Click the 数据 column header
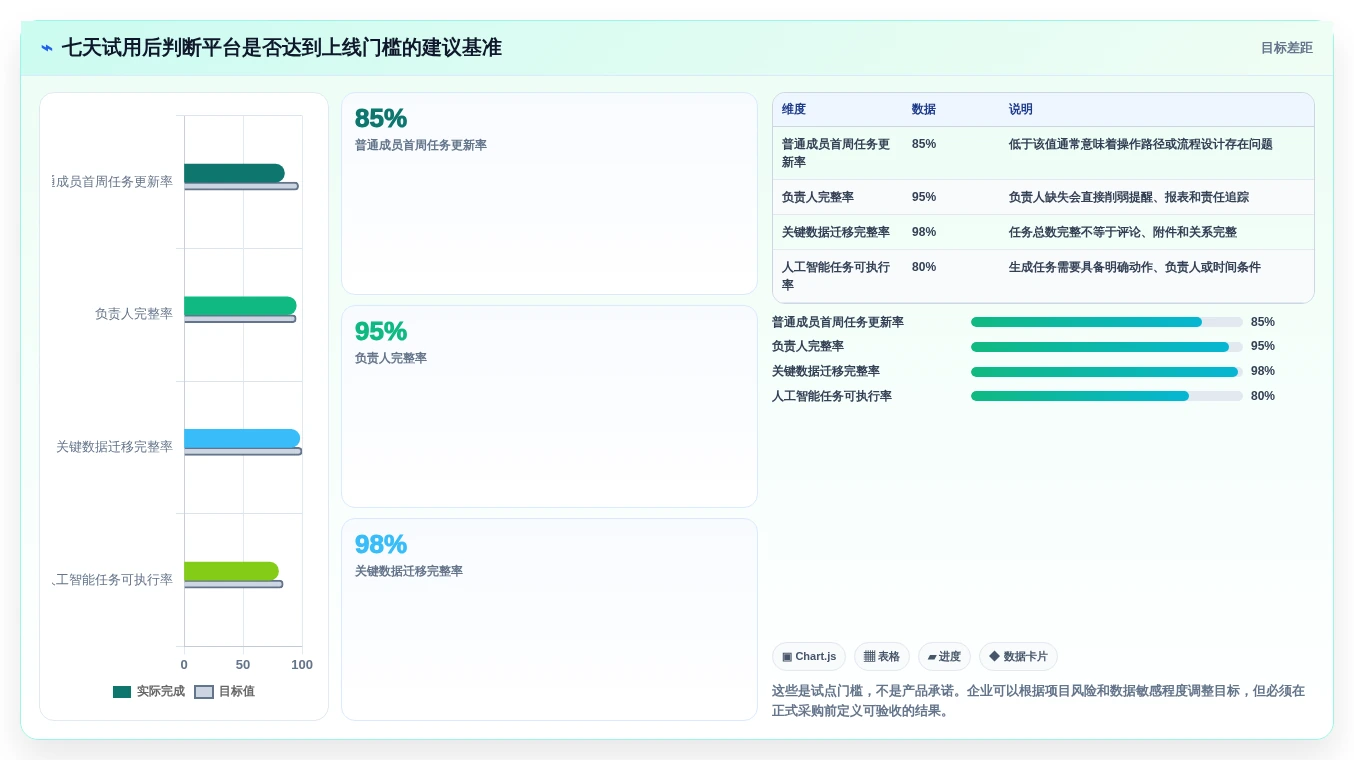 tap(924, 110)
